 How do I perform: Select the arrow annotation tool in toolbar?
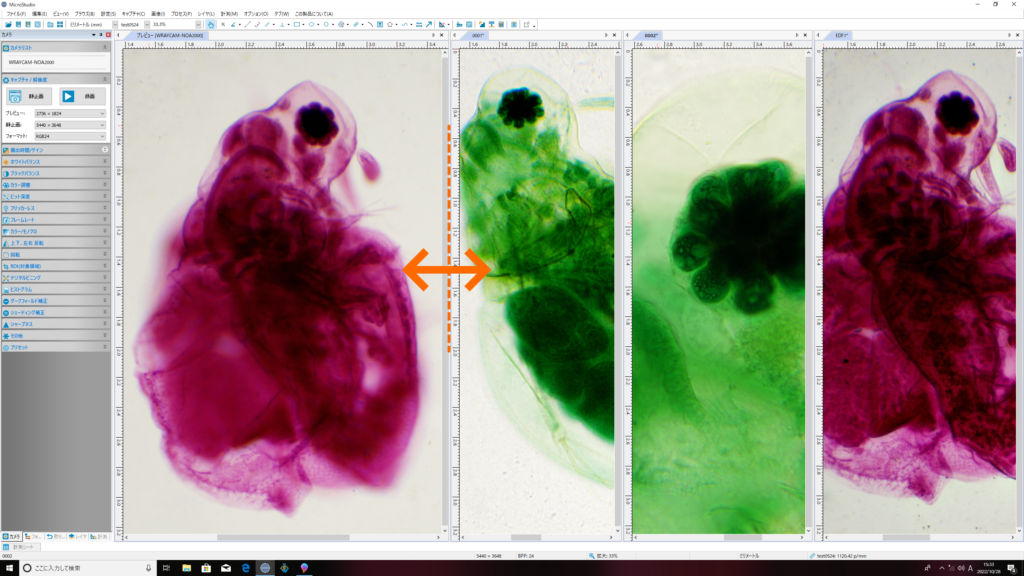click(x=428, y=25)
